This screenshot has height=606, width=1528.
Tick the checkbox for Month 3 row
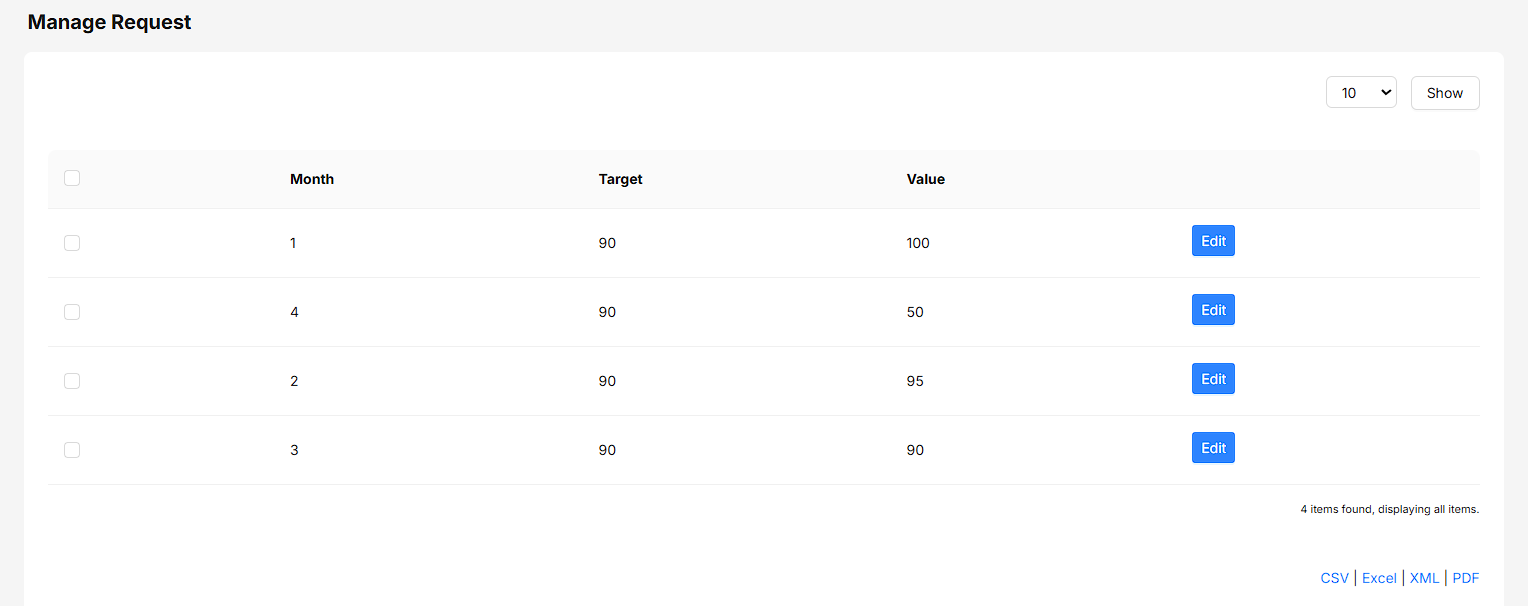72,450
